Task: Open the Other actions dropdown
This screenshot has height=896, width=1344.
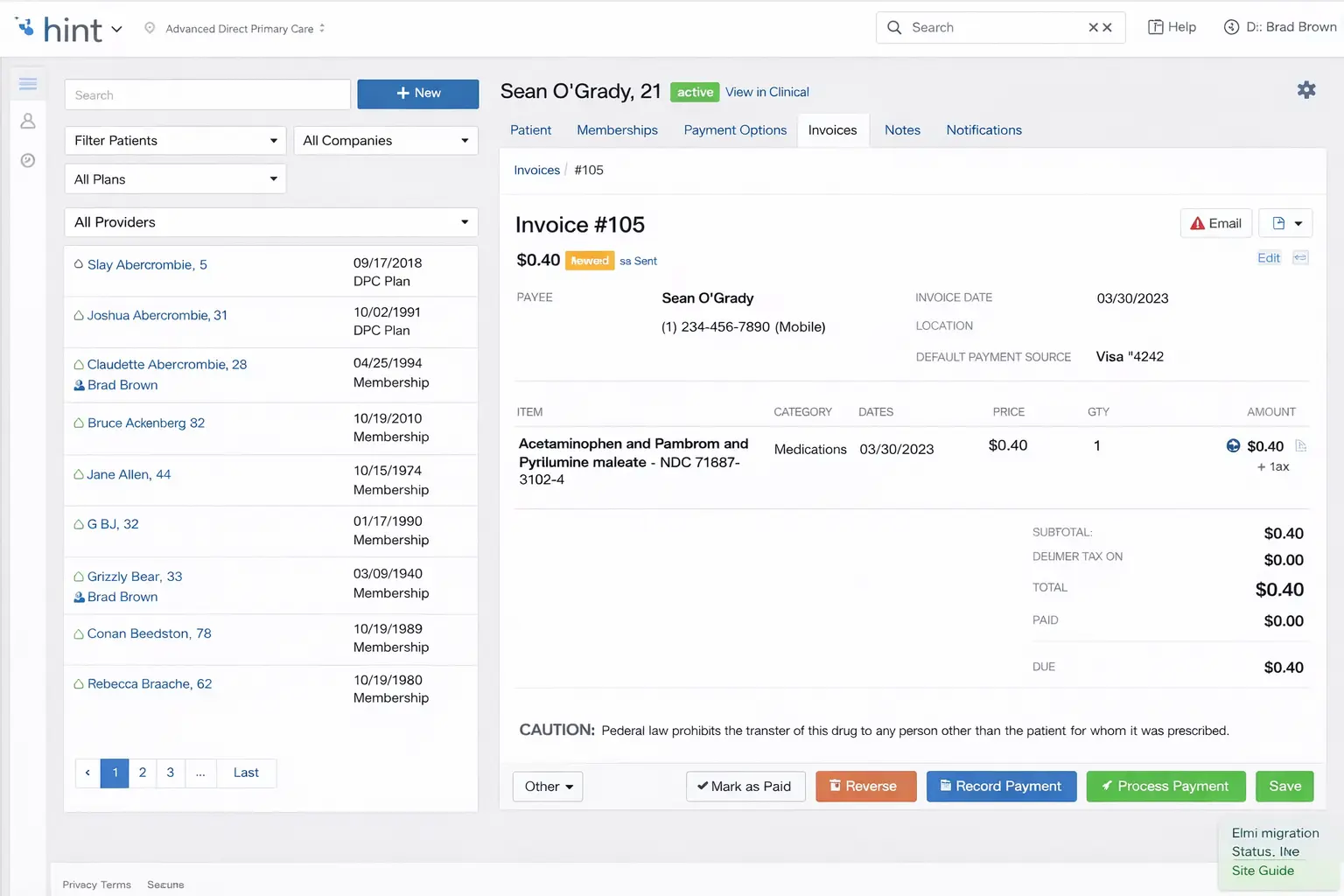Action: pyautogui.click(x=547, y=786)
